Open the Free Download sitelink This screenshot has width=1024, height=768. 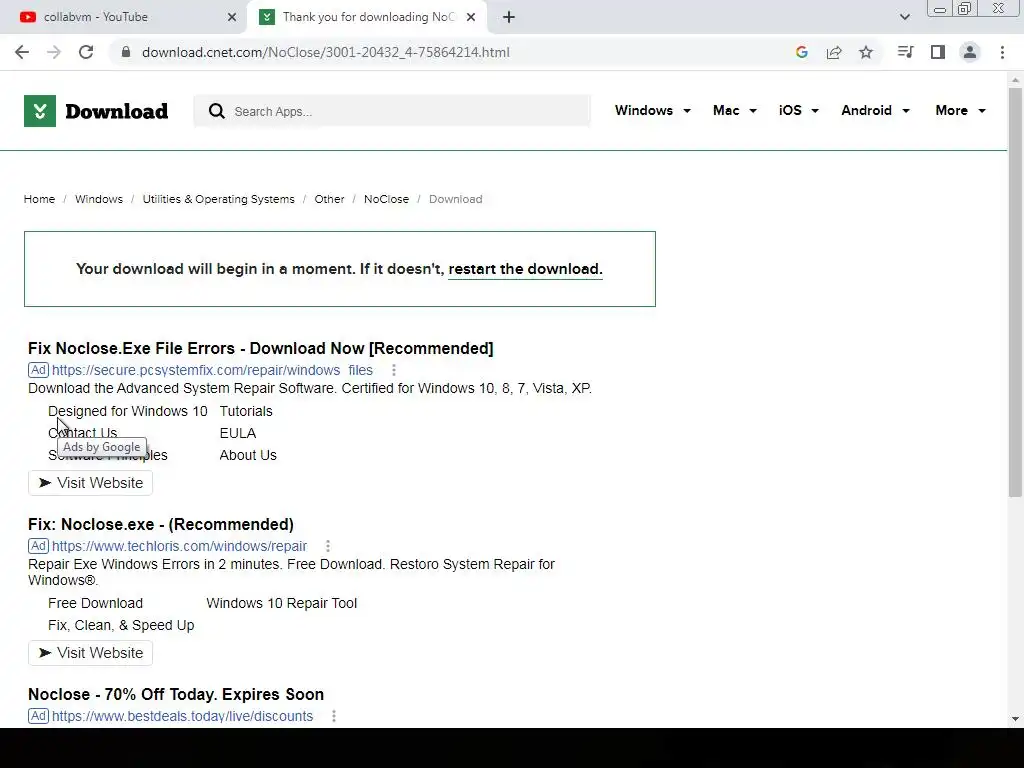[95, 603]
